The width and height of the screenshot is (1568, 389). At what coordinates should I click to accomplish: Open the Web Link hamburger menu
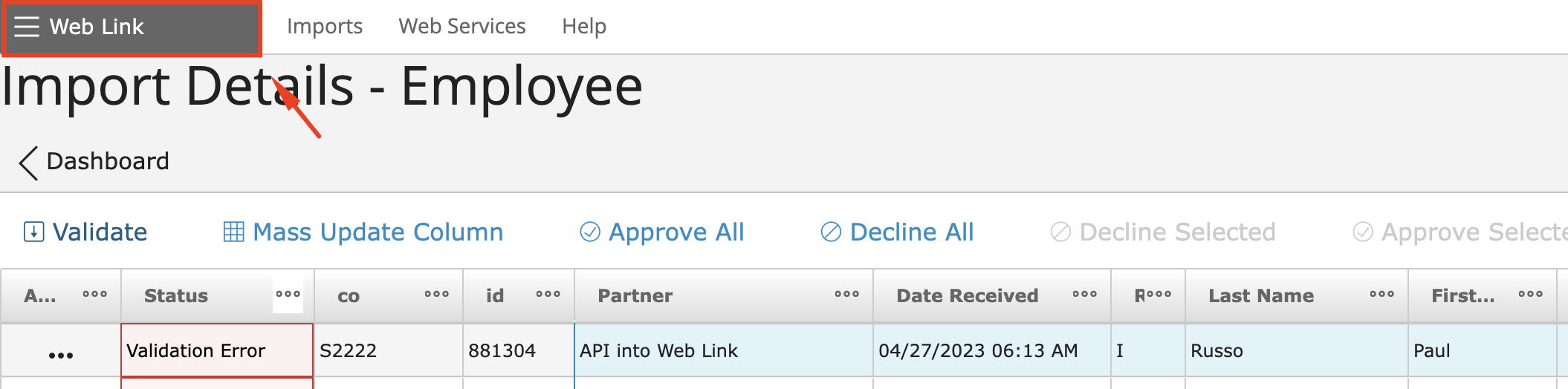27,27
